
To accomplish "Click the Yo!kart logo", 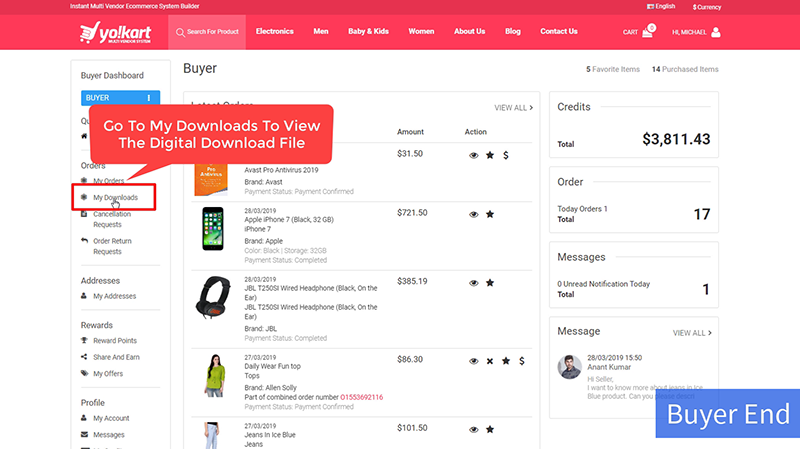I will tap(115, 32).
